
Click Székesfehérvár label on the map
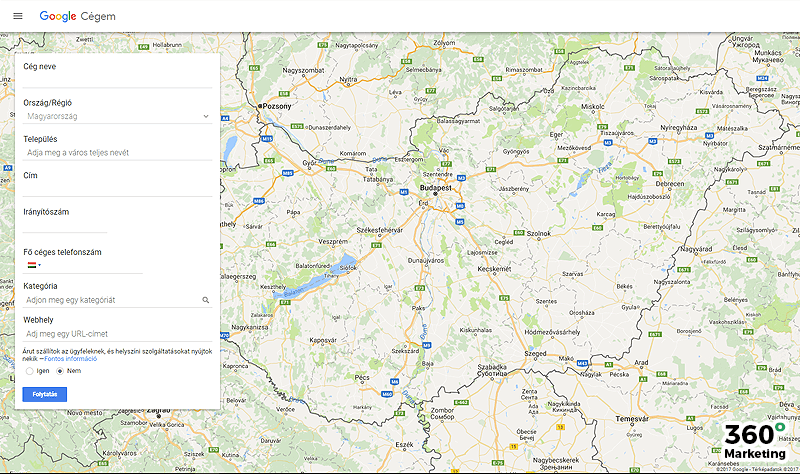pyautogui.click(x=380, y=230)
